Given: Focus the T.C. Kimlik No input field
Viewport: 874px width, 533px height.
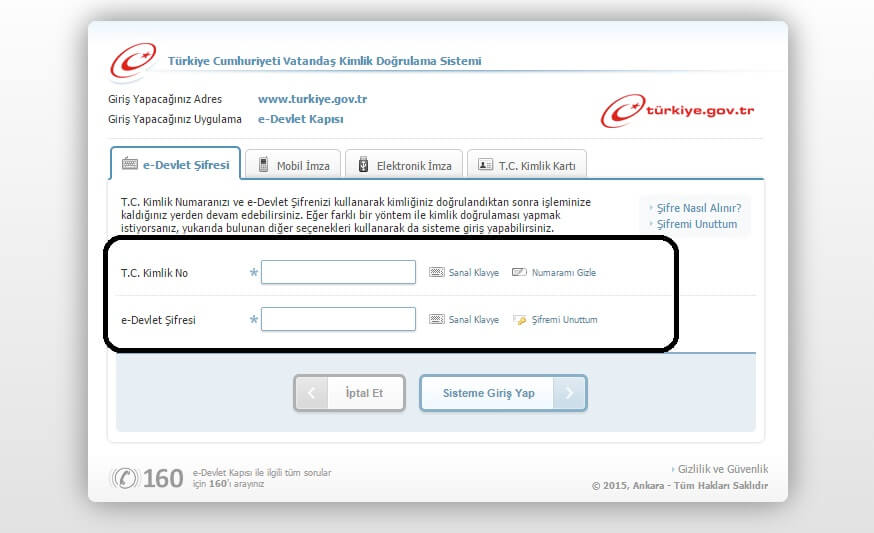Looking at the screenshot, I should 338,272.
